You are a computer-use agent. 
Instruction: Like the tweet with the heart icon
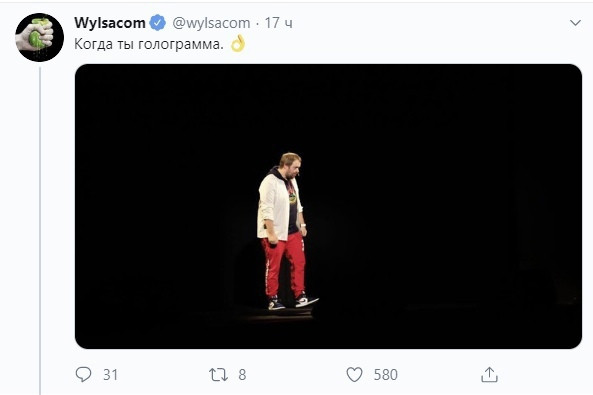[354, 375]
